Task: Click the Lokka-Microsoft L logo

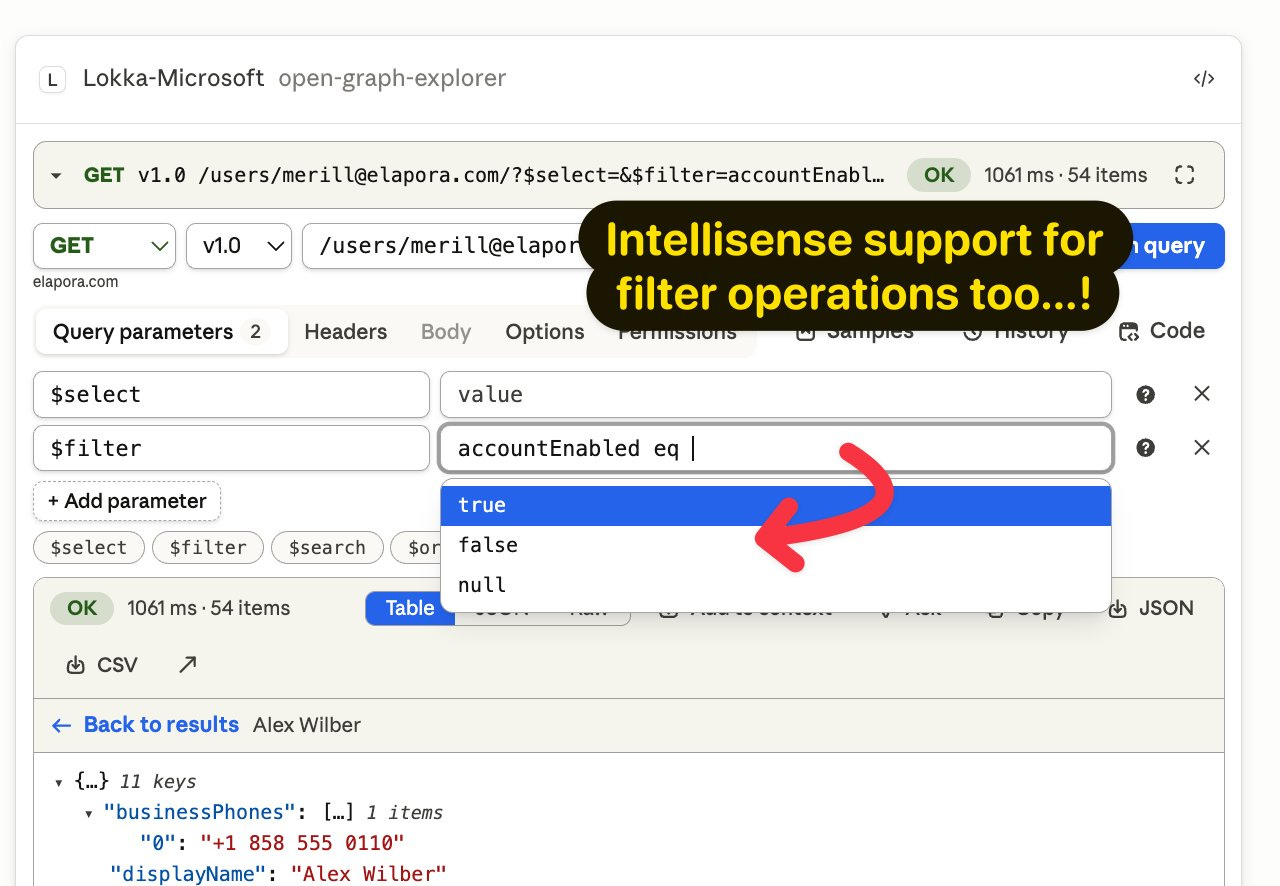Action: pyautogui.click(x=52, y=79)
